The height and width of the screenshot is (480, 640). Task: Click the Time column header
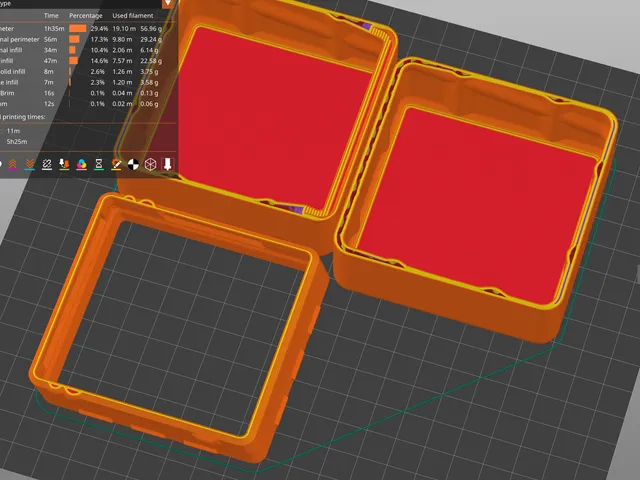click(x=51, y=16)
